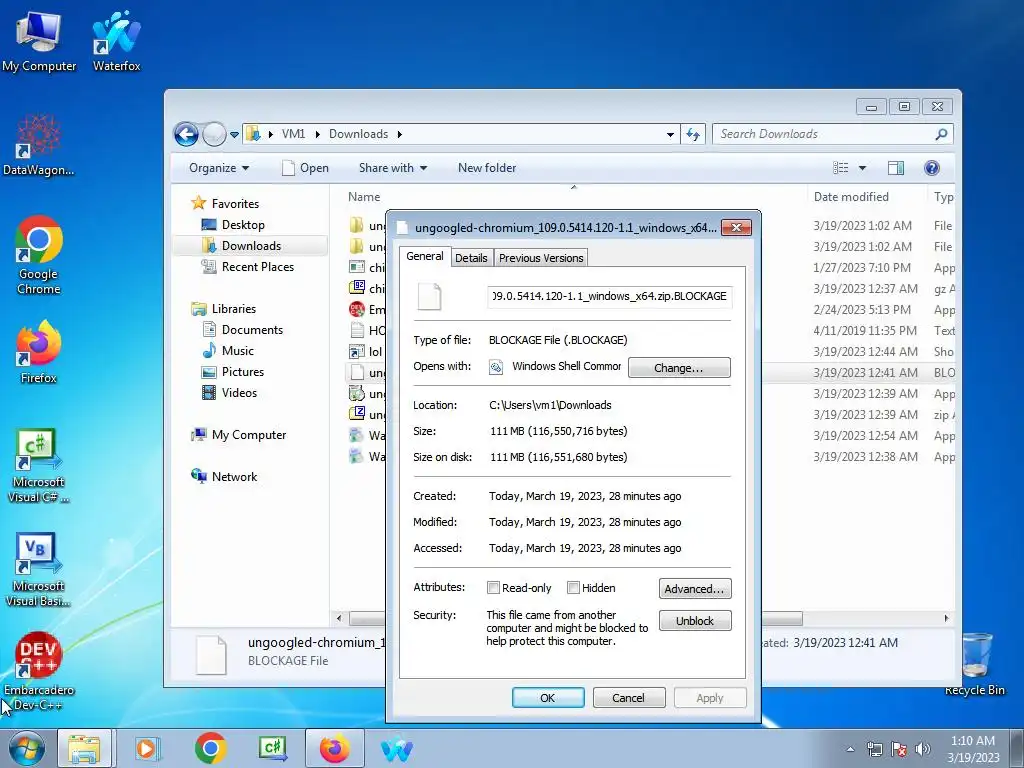The width and height of the screenshot is (1024, 768).
Task: Select Downloads in the navigation pane
Action: click(x=251, y=246)
